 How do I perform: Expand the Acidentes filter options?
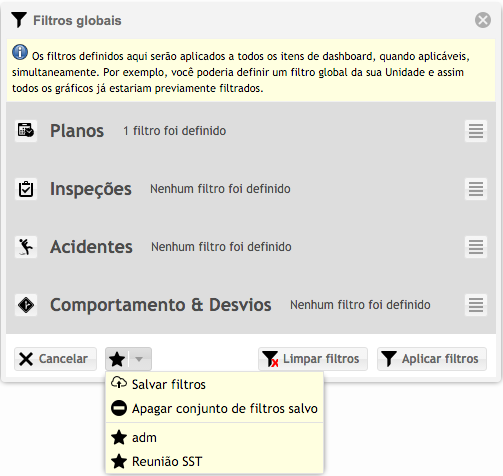(x=476, y=247)
